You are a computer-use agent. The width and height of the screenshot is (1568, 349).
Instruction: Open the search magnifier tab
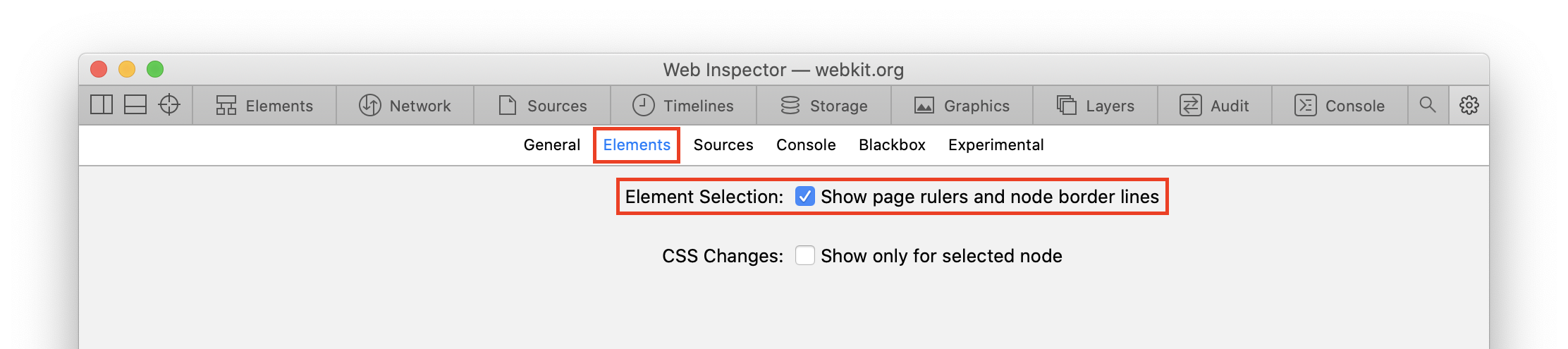(x=1428, y=105)
